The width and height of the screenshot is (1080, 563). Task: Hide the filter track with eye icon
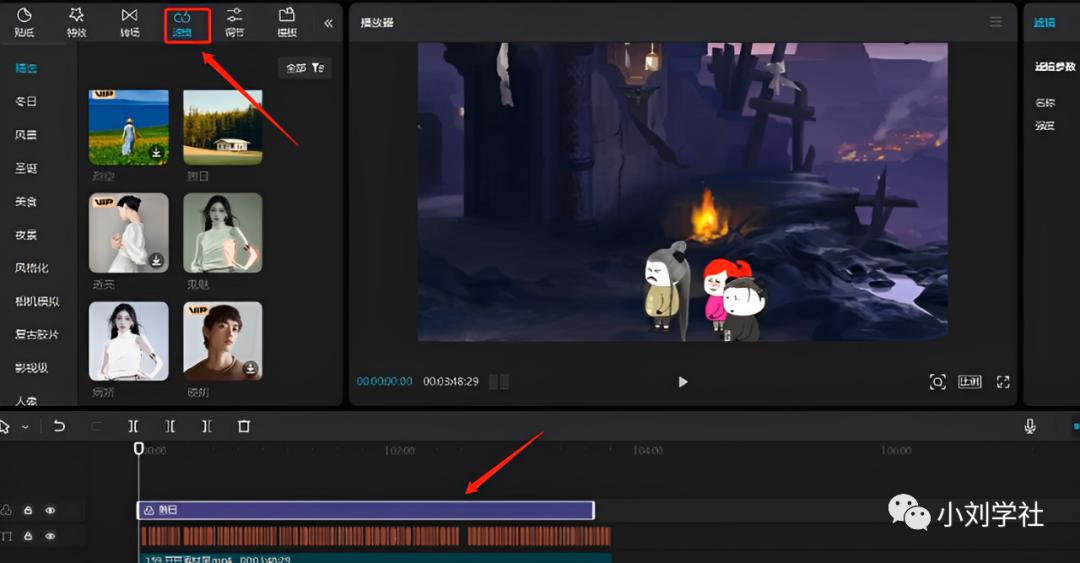[50, 511]
